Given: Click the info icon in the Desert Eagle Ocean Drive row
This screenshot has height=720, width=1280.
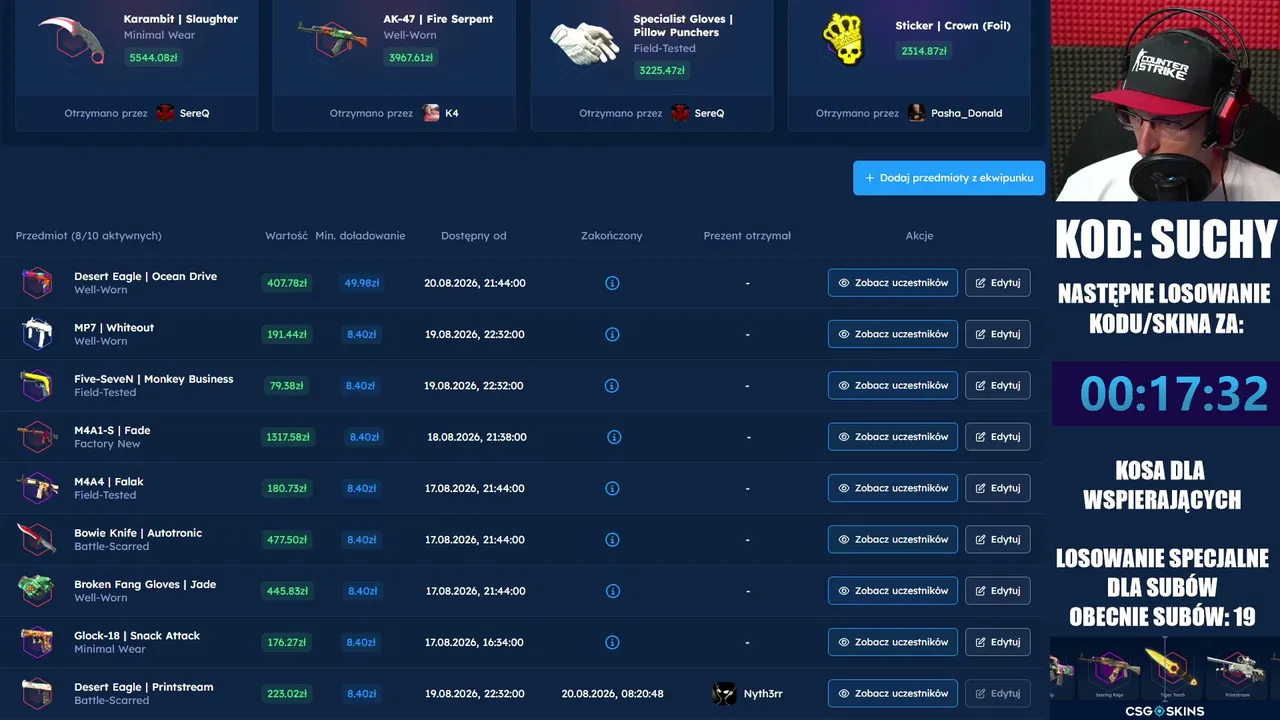Looking at the screenshot, I should coord(612,283).
